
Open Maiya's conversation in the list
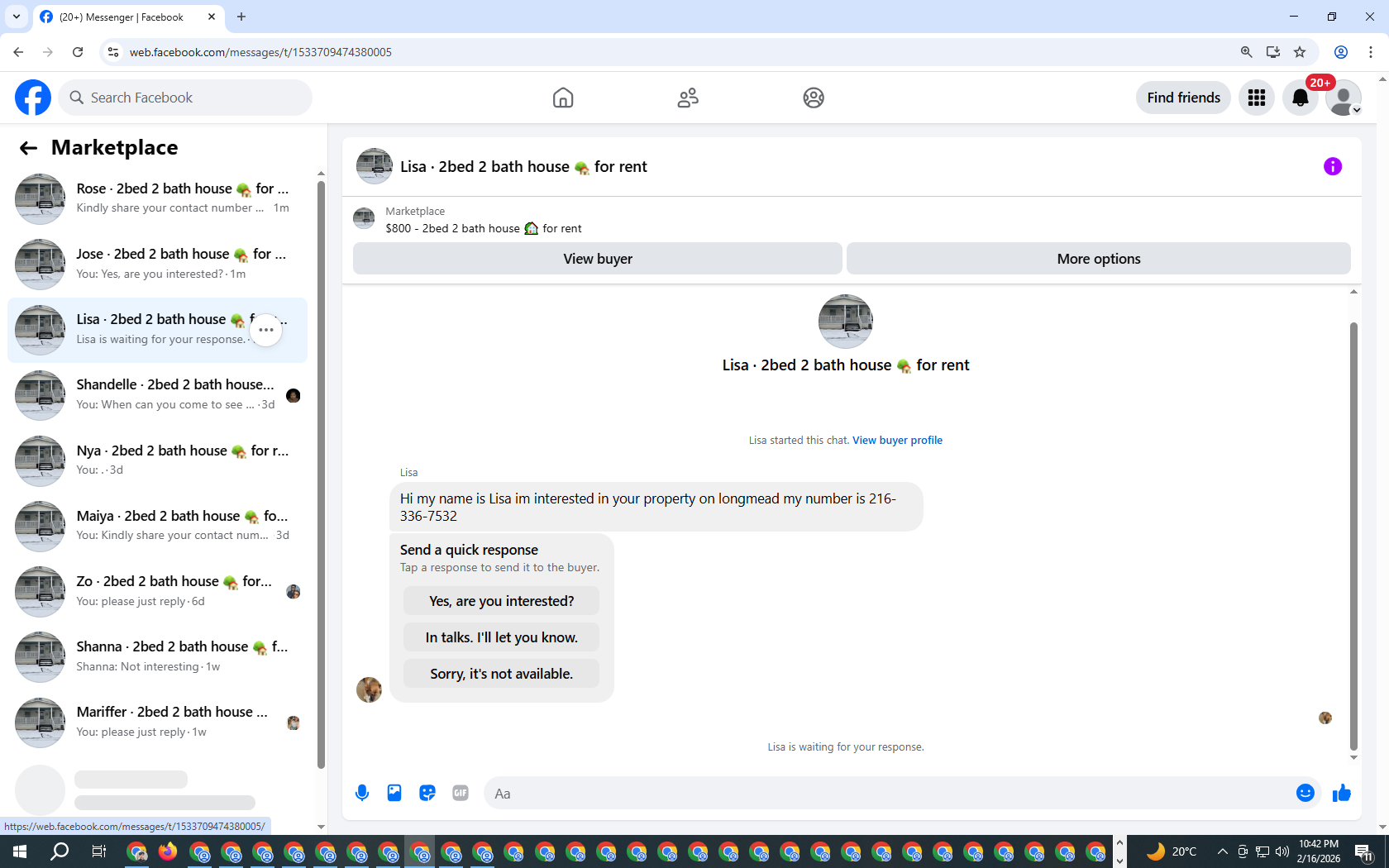(x=157, y=526)
